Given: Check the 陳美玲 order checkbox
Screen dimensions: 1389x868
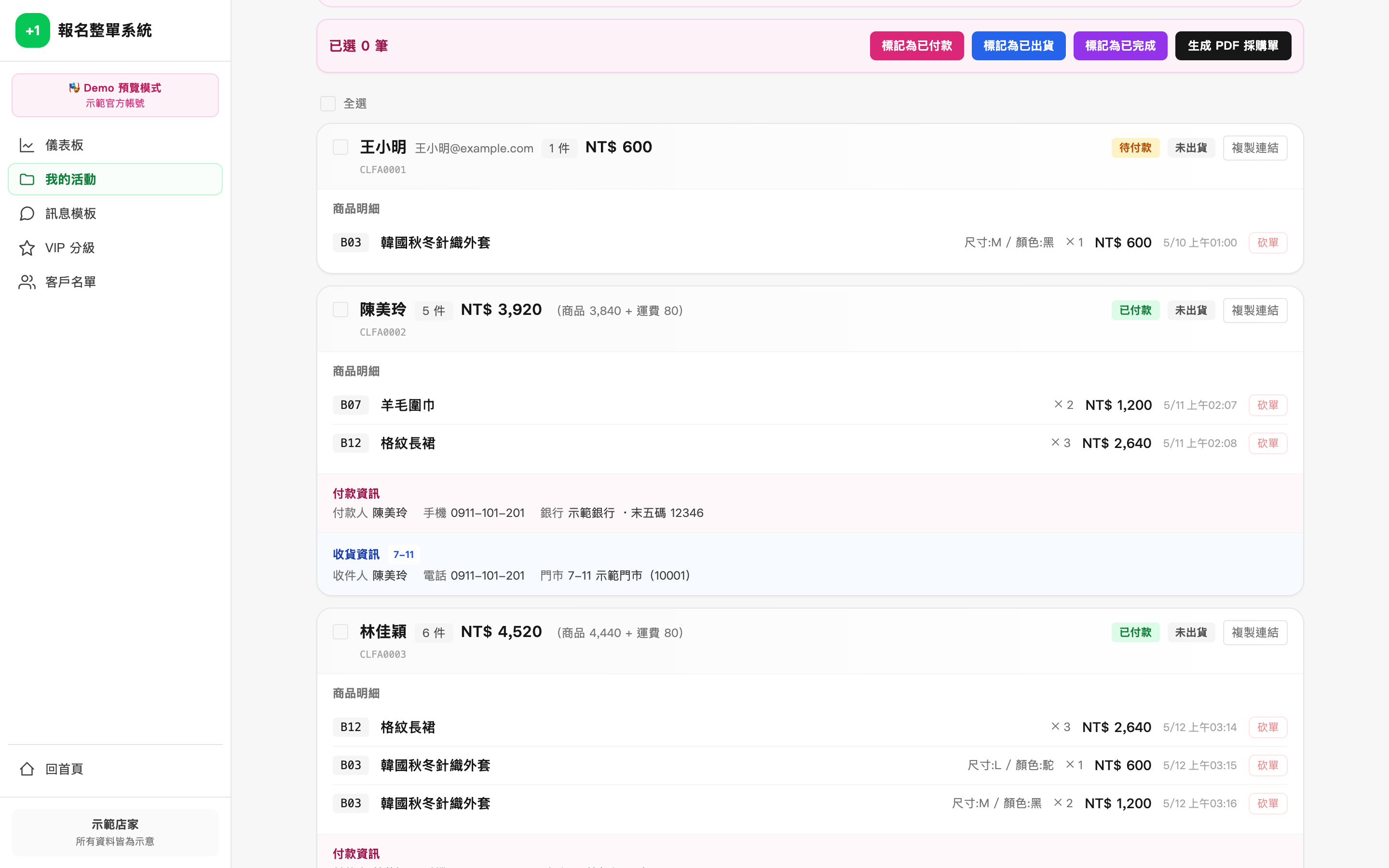Looking at the screenshot, I should tap(340, 310).
